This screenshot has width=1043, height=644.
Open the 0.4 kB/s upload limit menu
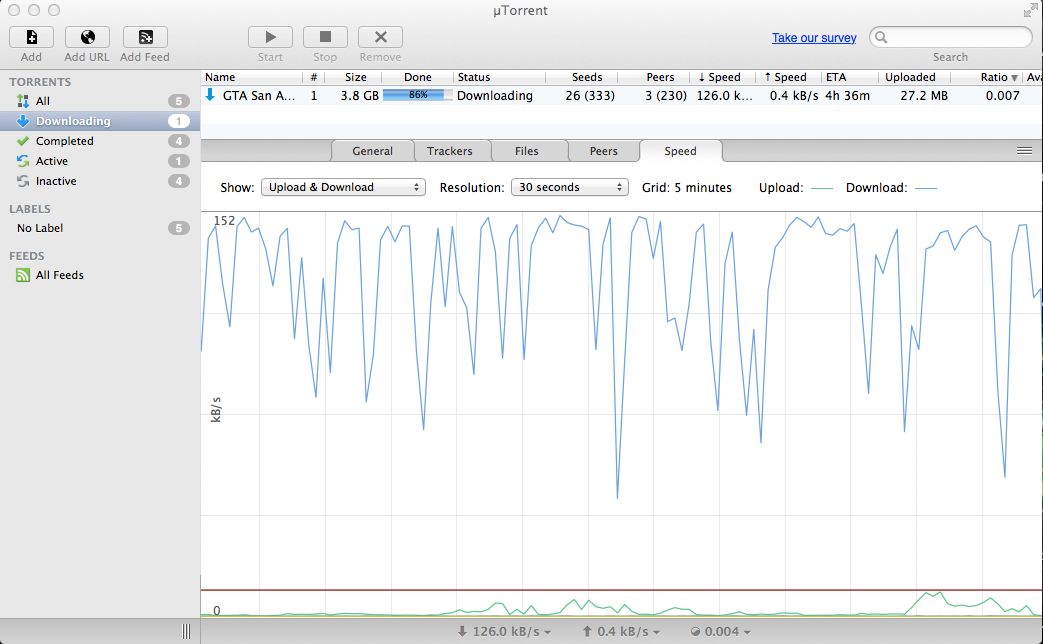621,631
